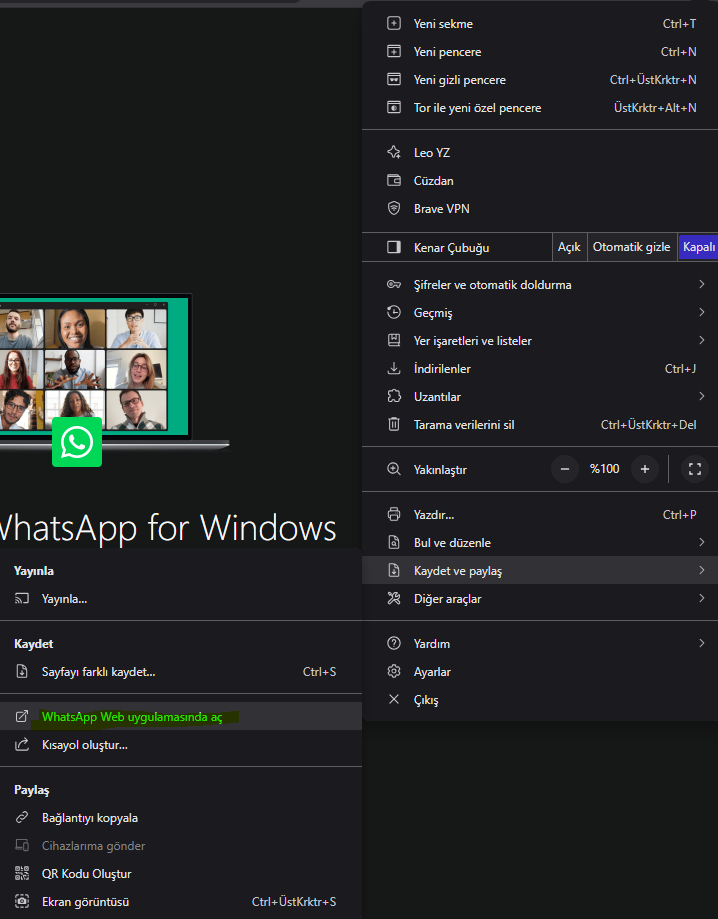Viewport: 718px width, 919px height.
Task: Click the WhatsApp for Windows heading
Action: [167, 527]
